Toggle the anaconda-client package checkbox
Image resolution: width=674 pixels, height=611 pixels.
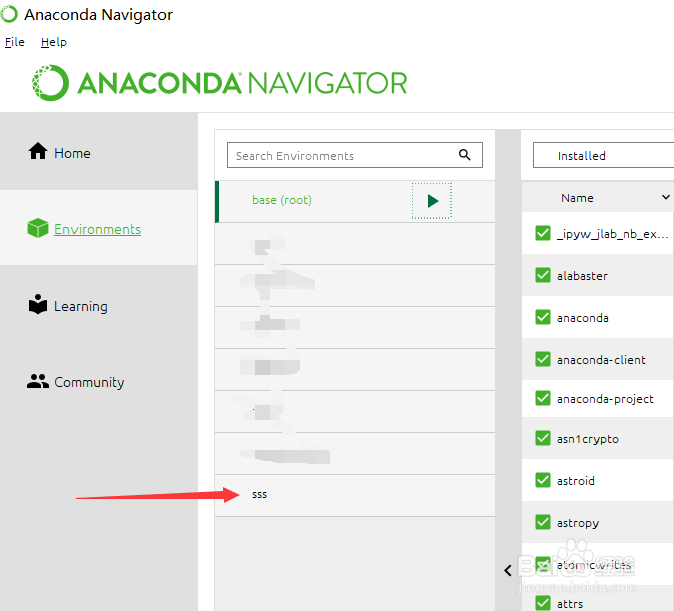543,359
